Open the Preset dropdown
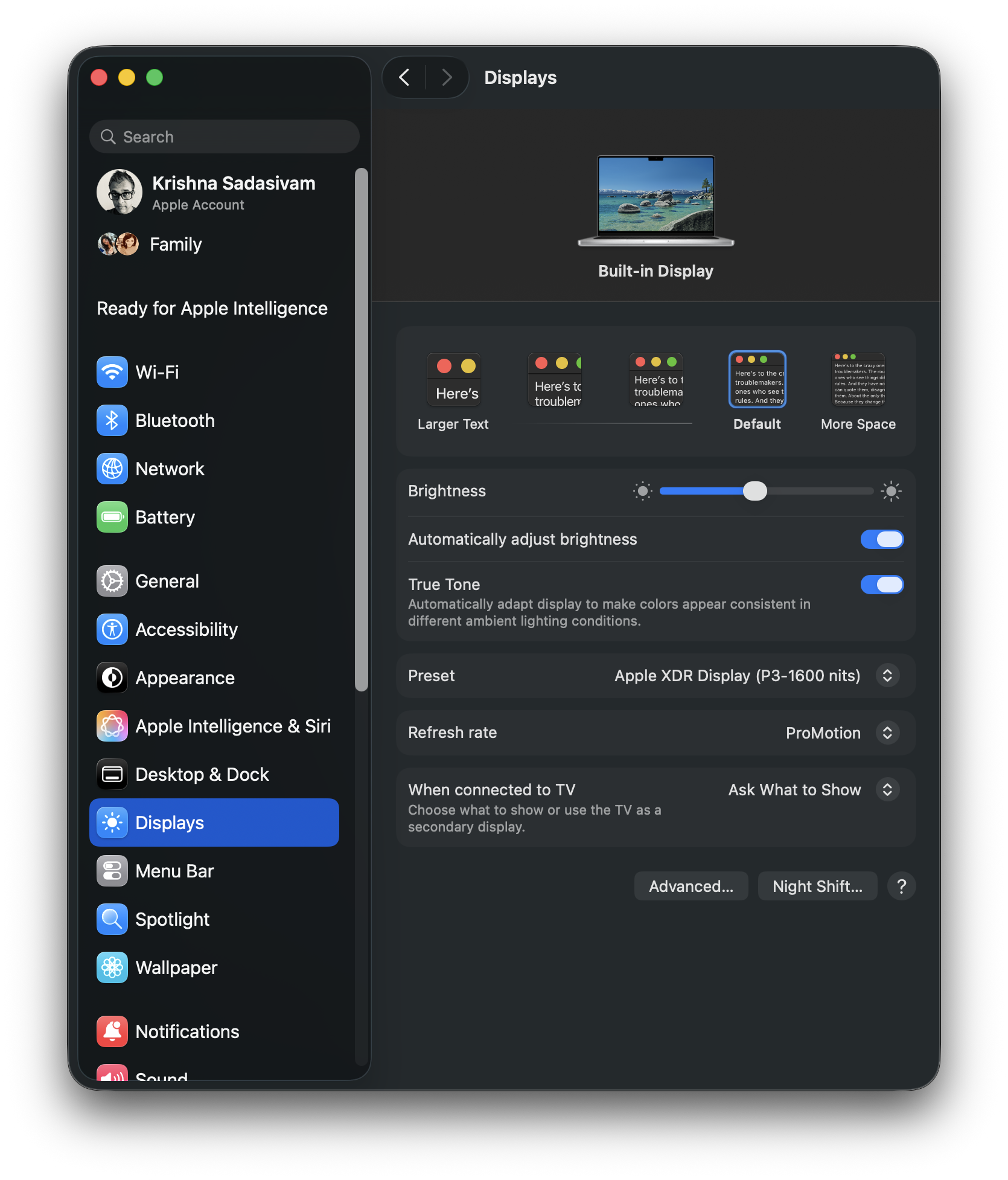1008x1180 pixels. (x=887, y=676)
